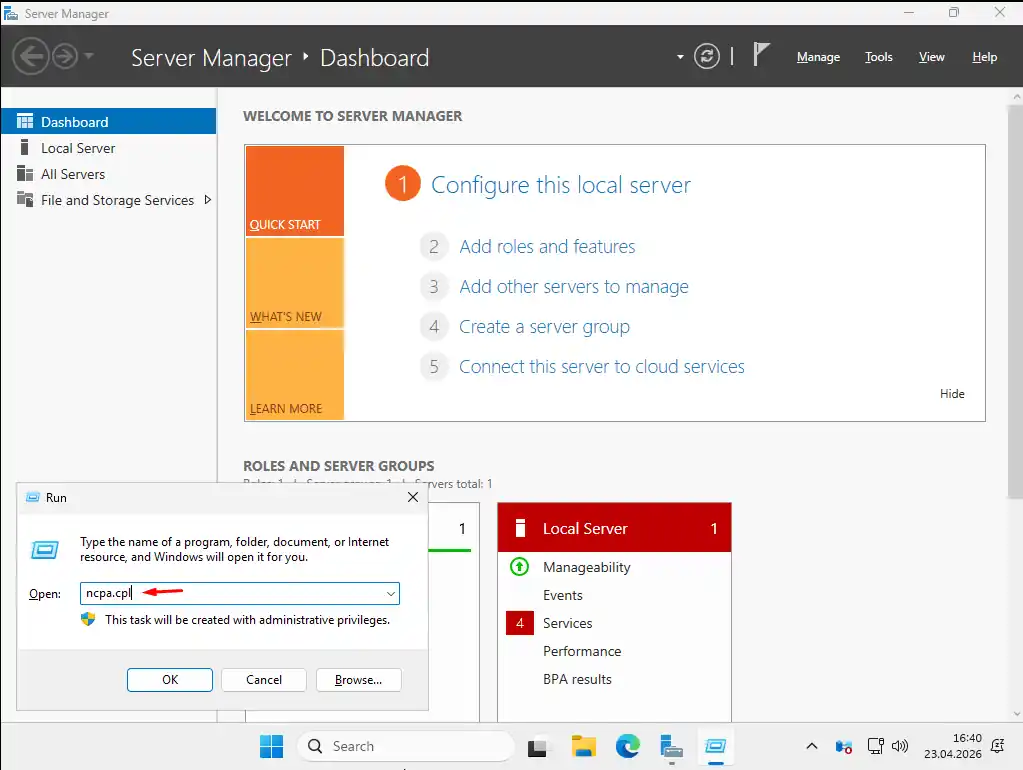Image resolution: width=1023 pixels, height=770 pixels.
Task: Open the Manage menu
Action: point(818,57)
